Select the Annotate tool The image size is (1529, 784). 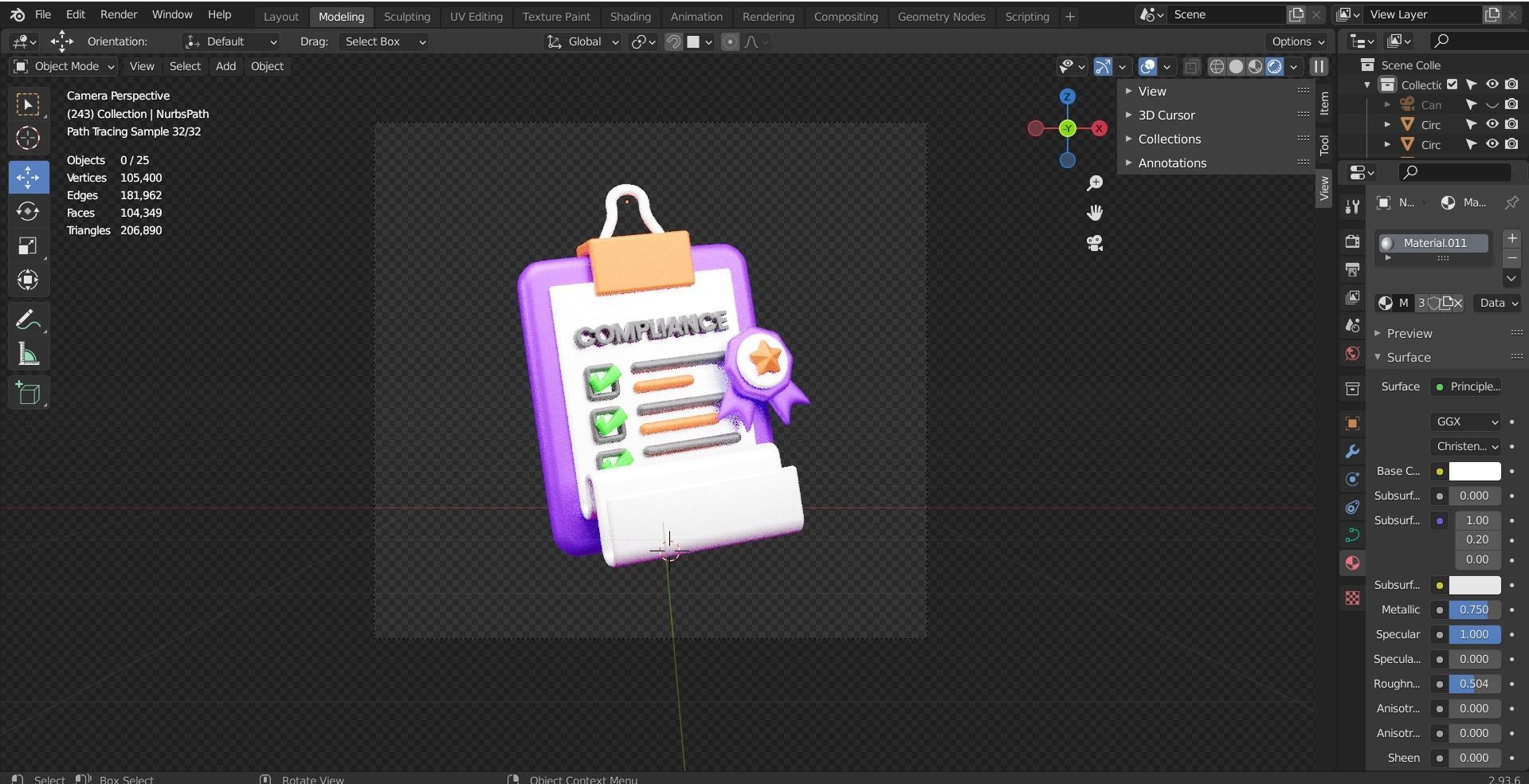click(28, 320)
